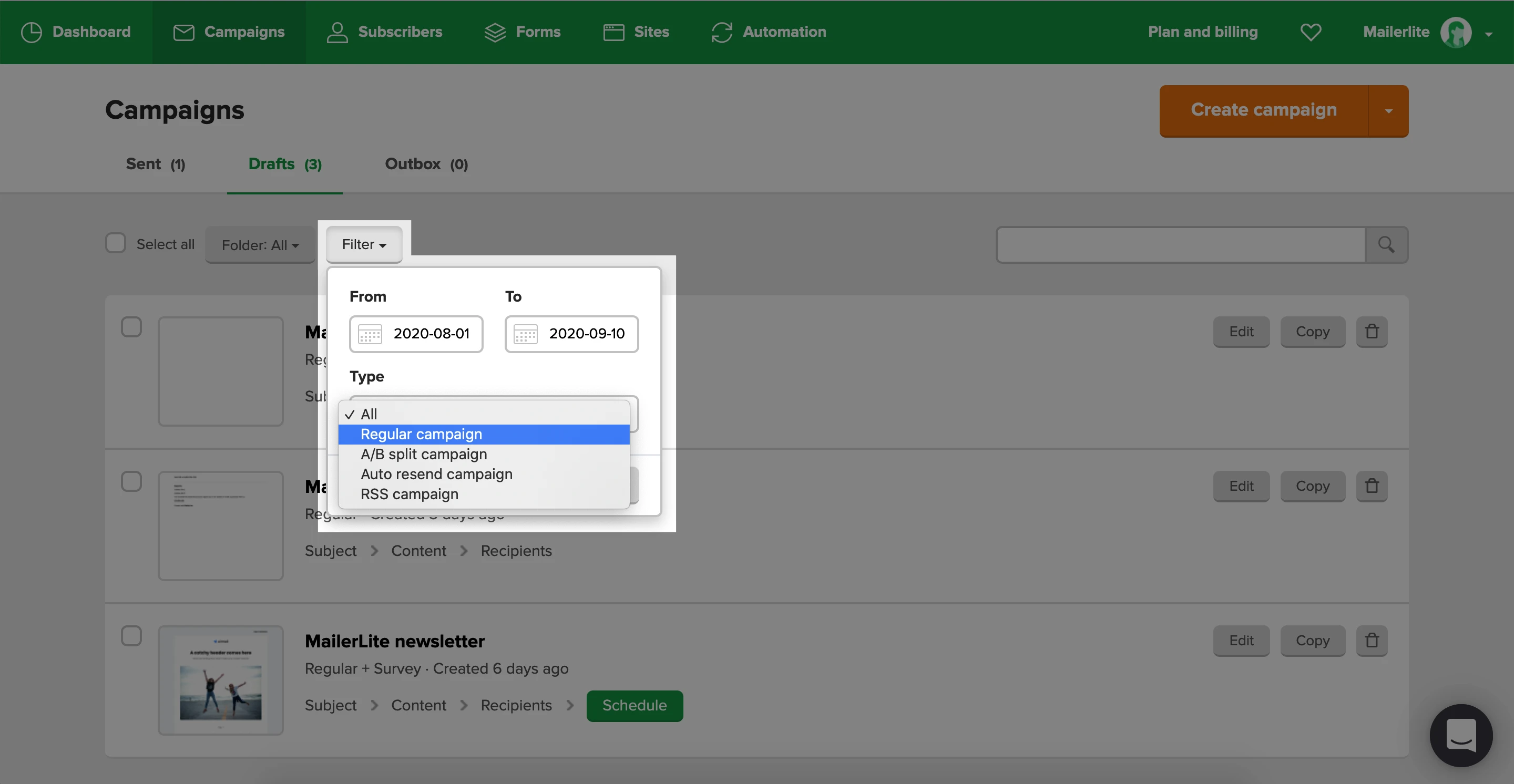Check the MailerLite newsletter checkbox
The width and height of the screenshot is (1514, 784).
131,636
